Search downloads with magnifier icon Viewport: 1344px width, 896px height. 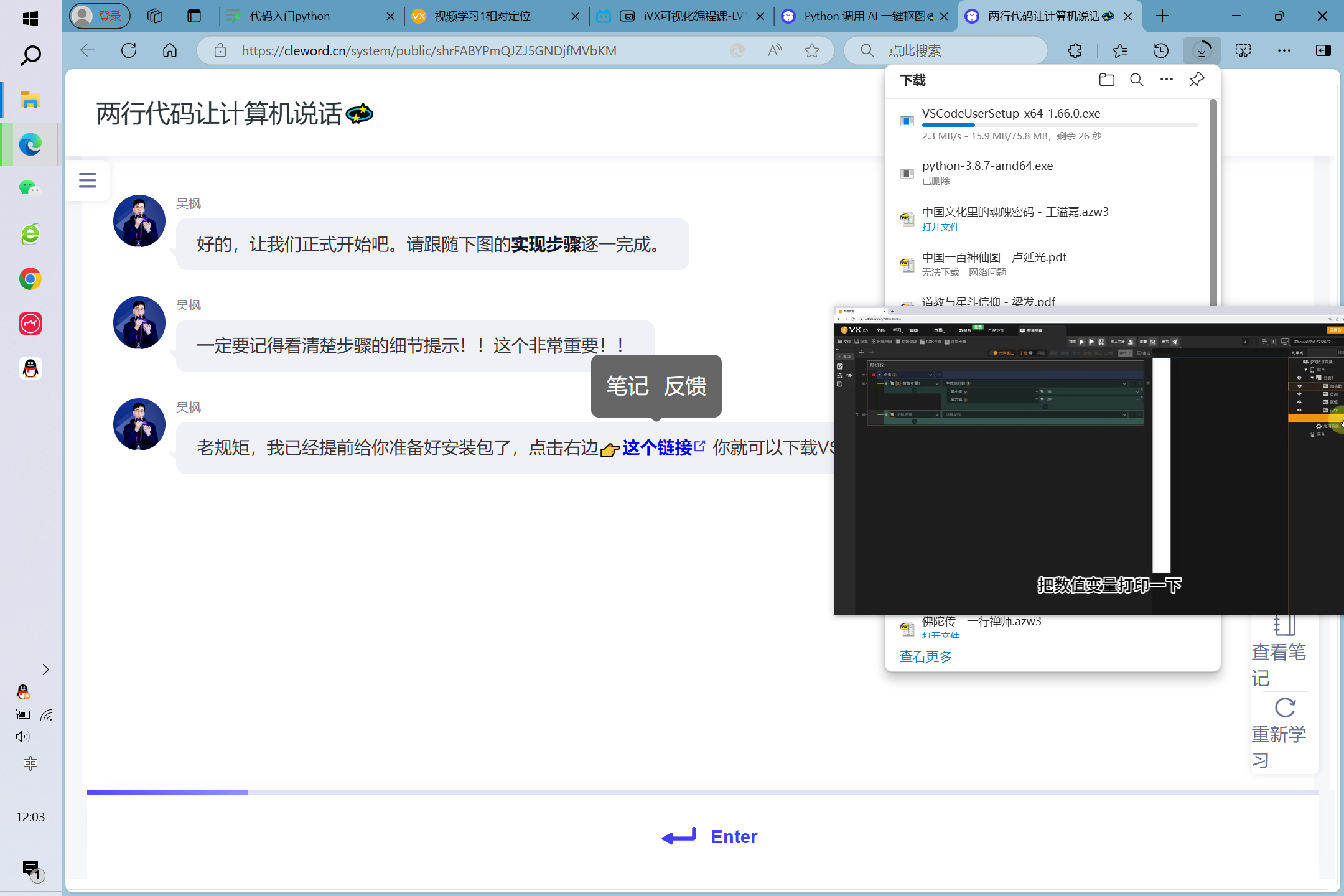click(x=1137, y=80)
